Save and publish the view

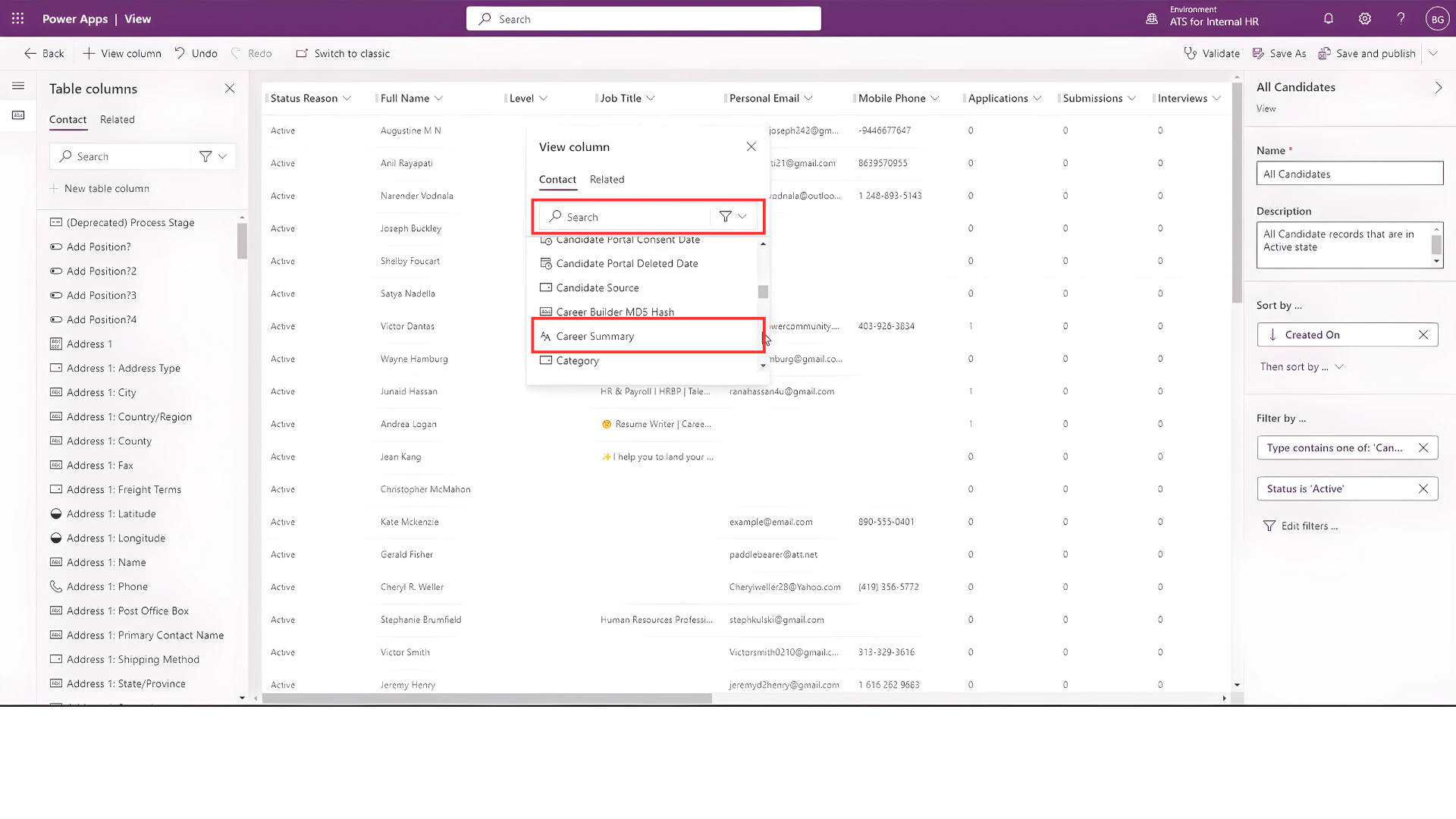[x=1367, y=53]
